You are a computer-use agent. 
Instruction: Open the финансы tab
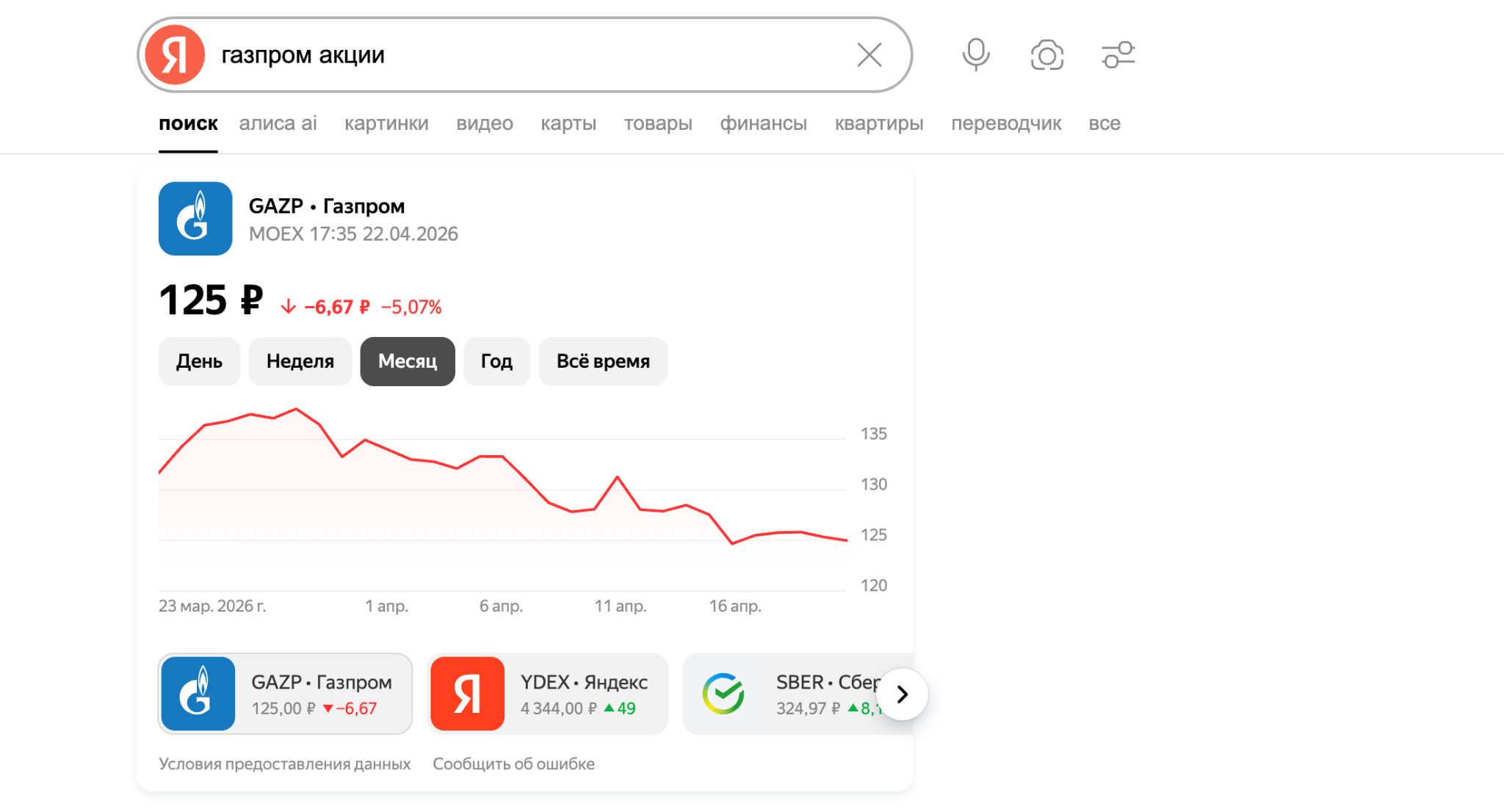point(763,123)
